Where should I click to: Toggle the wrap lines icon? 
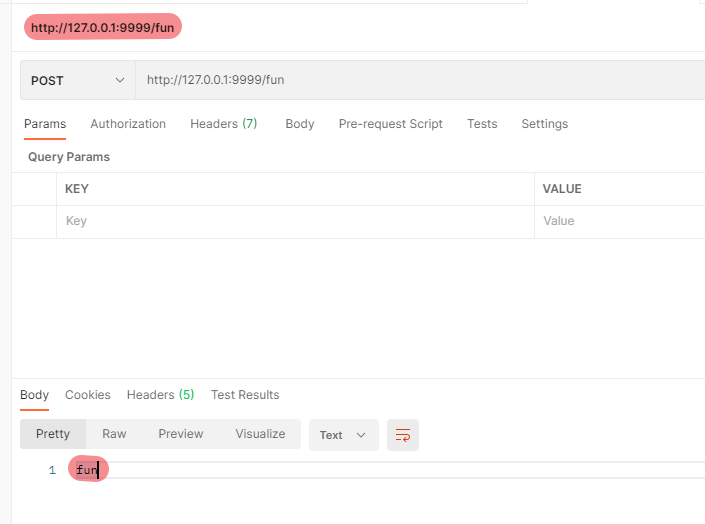coord(403,435)
